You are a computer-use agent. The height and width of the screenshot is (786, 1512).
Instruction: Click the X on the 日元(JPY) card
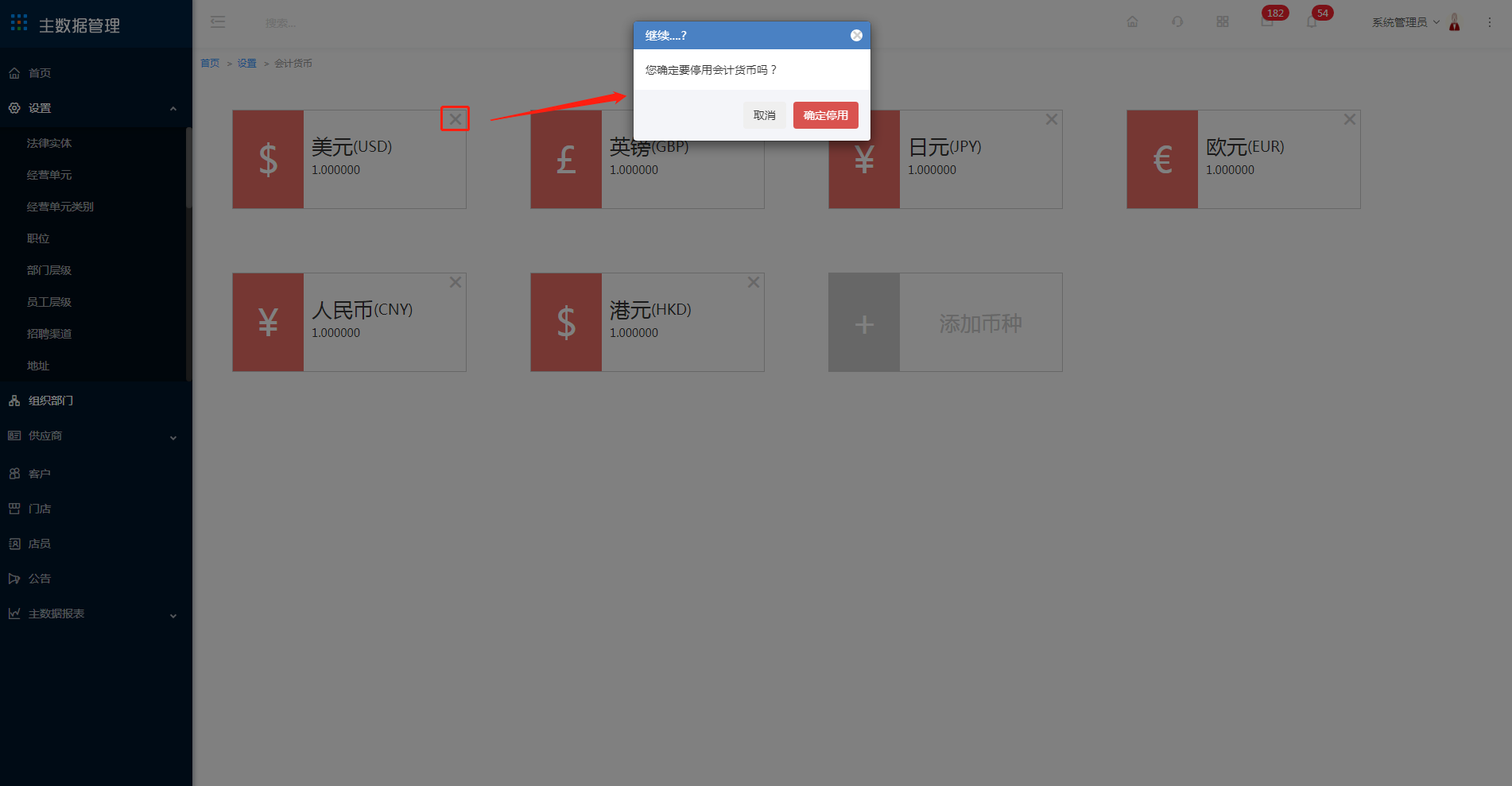tap(1052, 119)
